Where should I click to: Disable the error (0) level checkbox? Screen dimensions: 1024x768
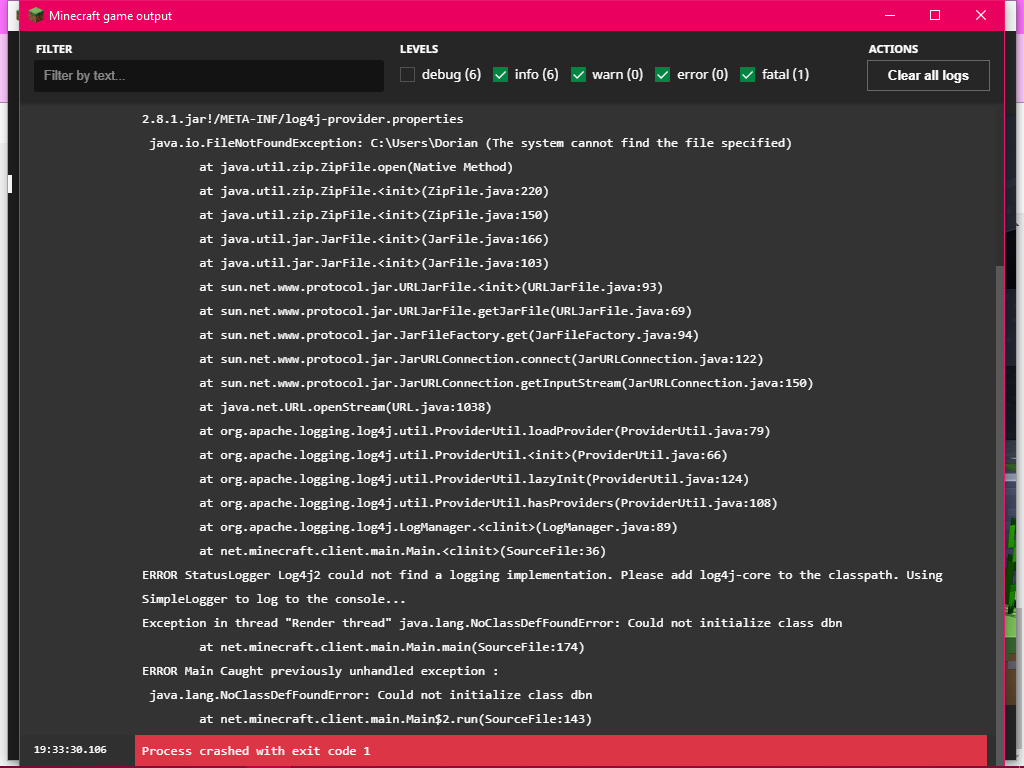coord(662,74)
